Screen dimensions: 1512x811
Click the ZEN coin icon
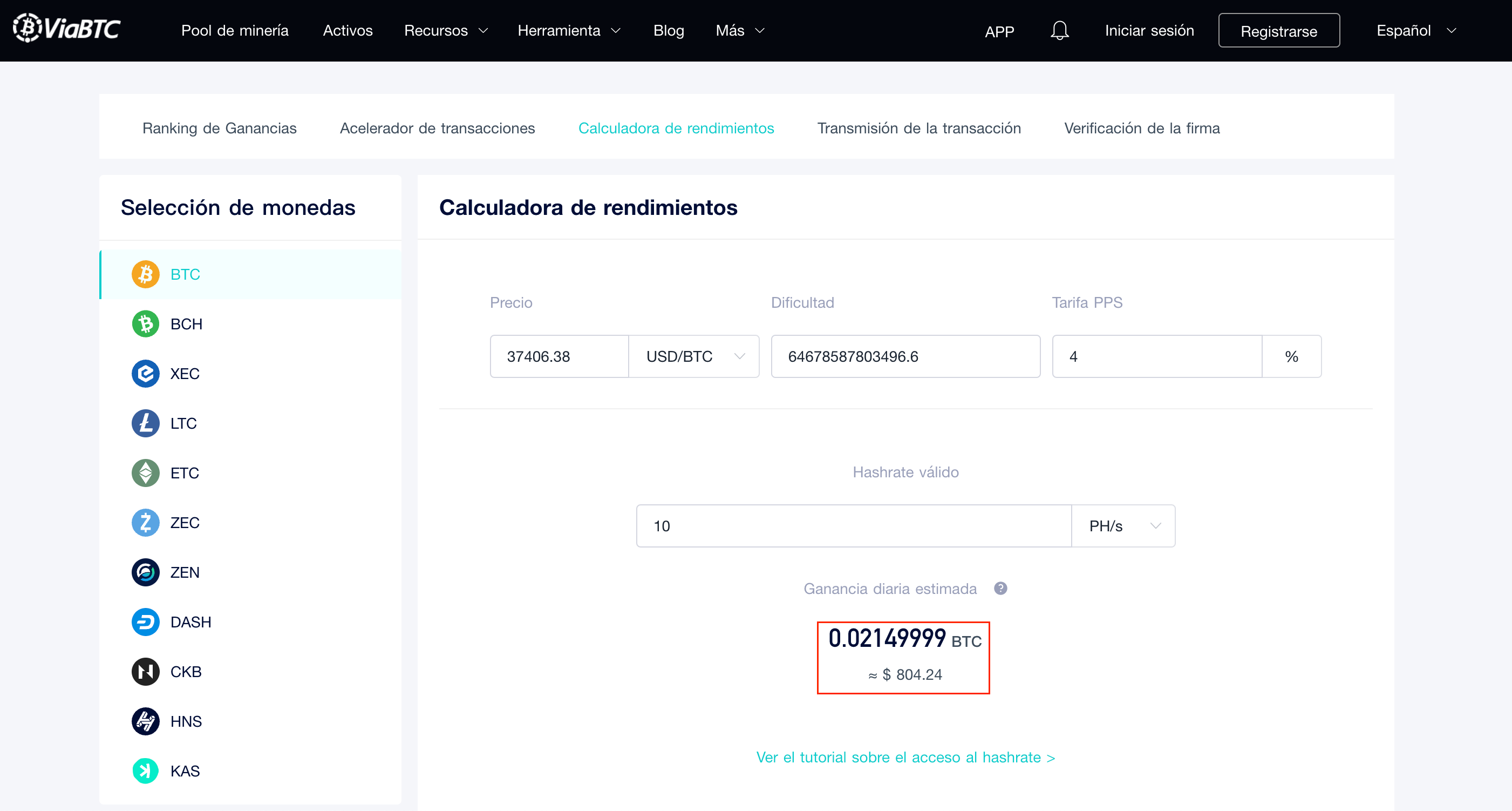pos(145,572)
